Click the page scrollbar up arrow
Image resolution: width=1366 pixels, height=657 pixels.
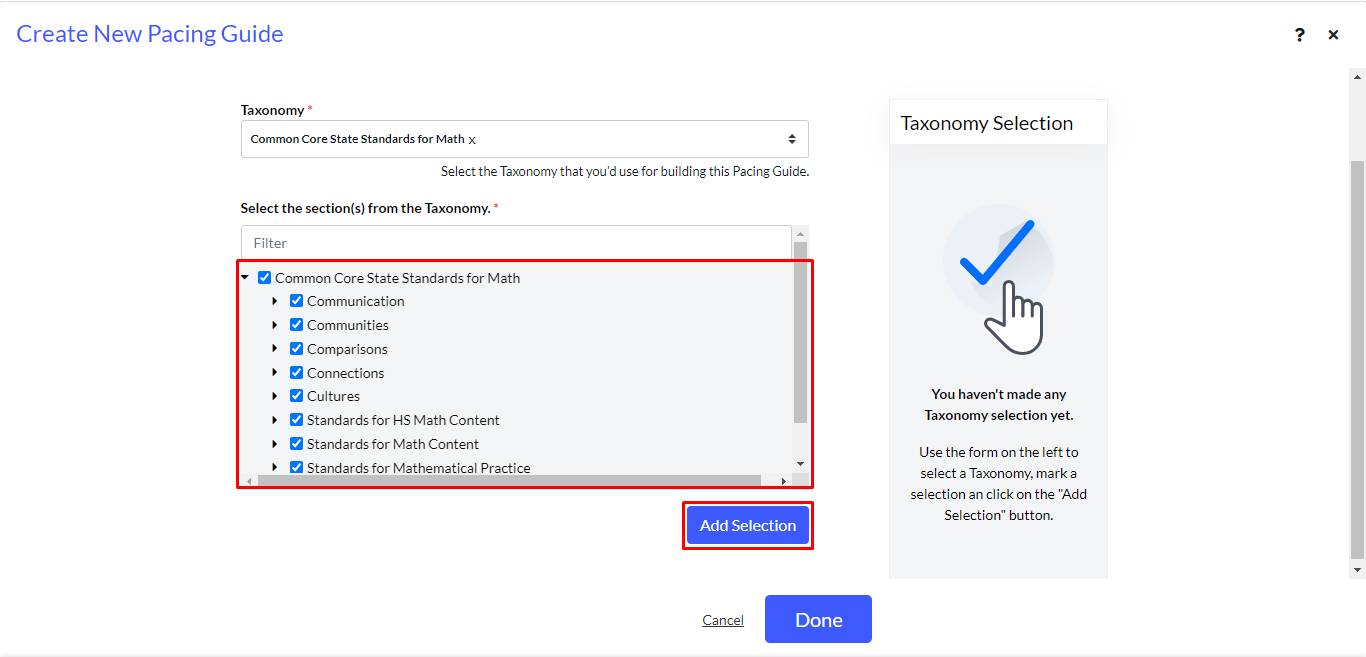pyautogui.click(x=1357, y=75)
